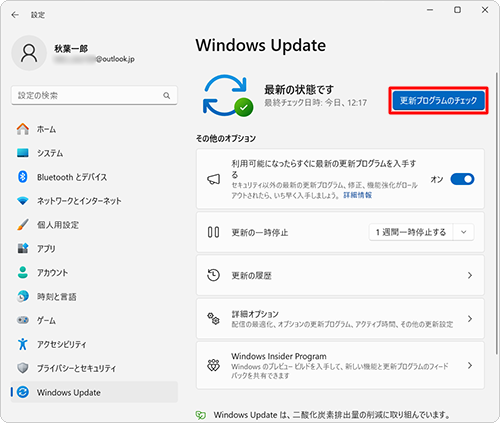Click the search magnifier icon

point(167,96)
